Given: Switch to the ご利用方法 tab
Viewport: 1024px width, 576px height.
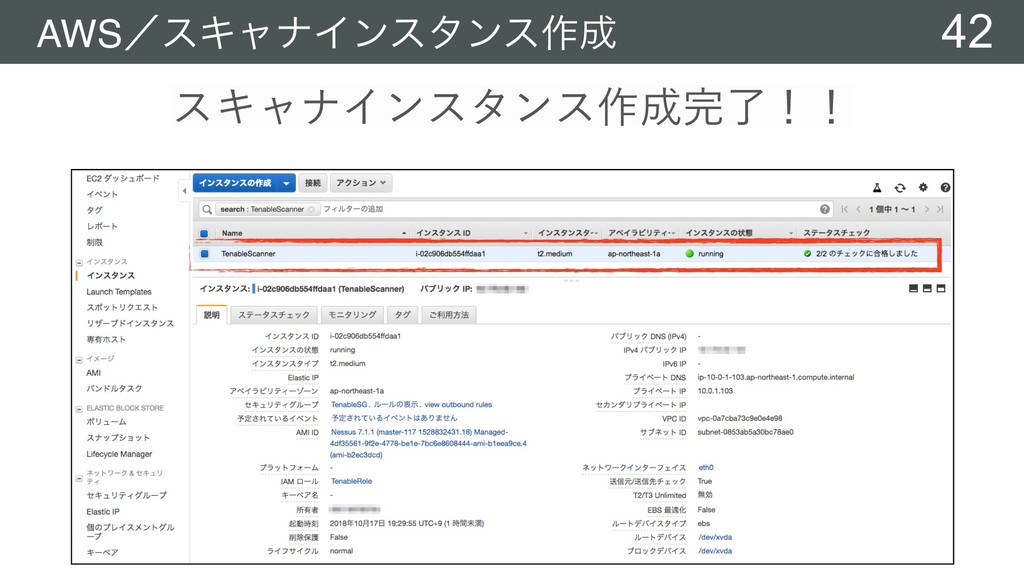Looking at the screenshot, I should click(449, 315).
